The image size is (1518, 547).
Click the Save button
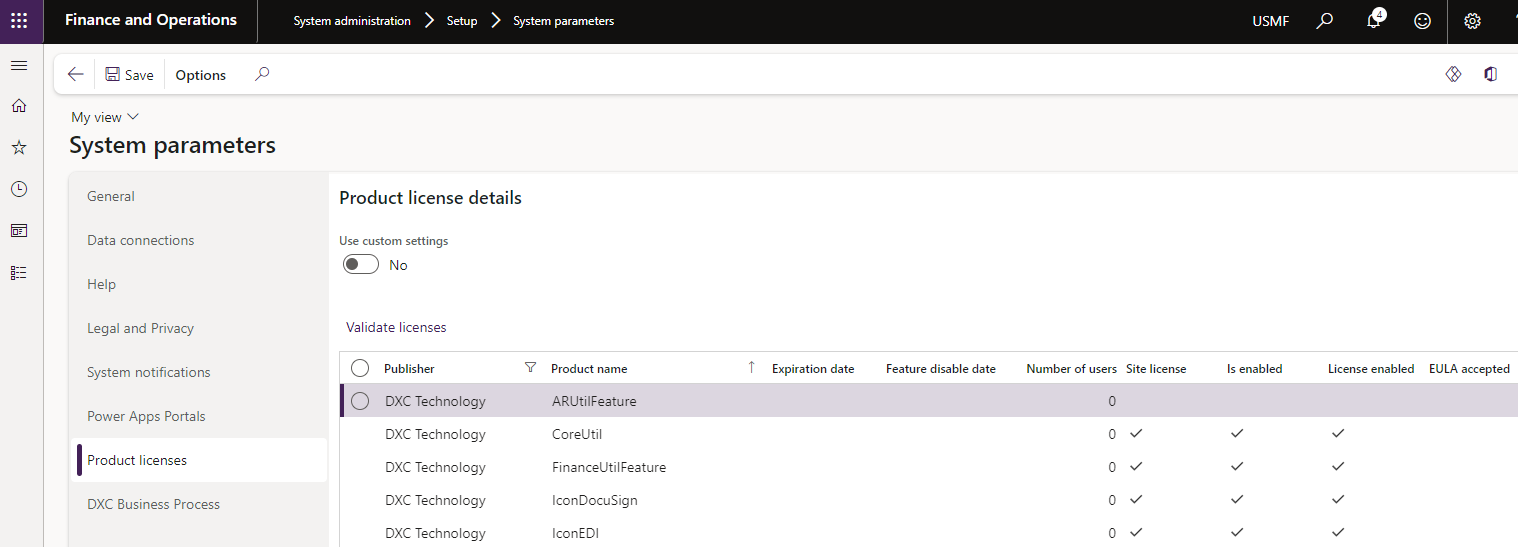pyautogui.click(x=129, y=75)
